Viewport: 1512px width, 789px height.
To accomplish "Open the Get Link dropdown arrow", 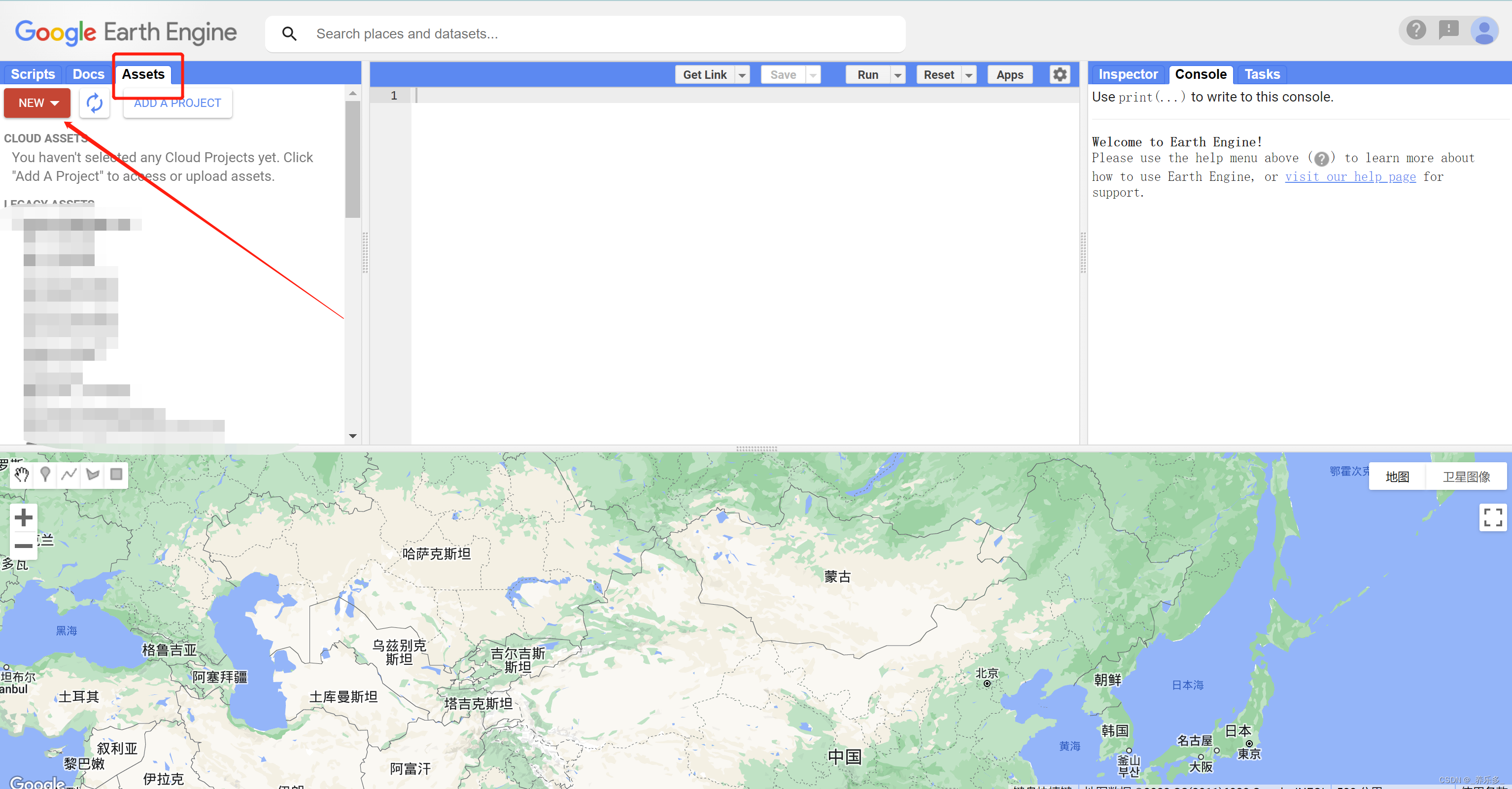I will coord(743,74).
